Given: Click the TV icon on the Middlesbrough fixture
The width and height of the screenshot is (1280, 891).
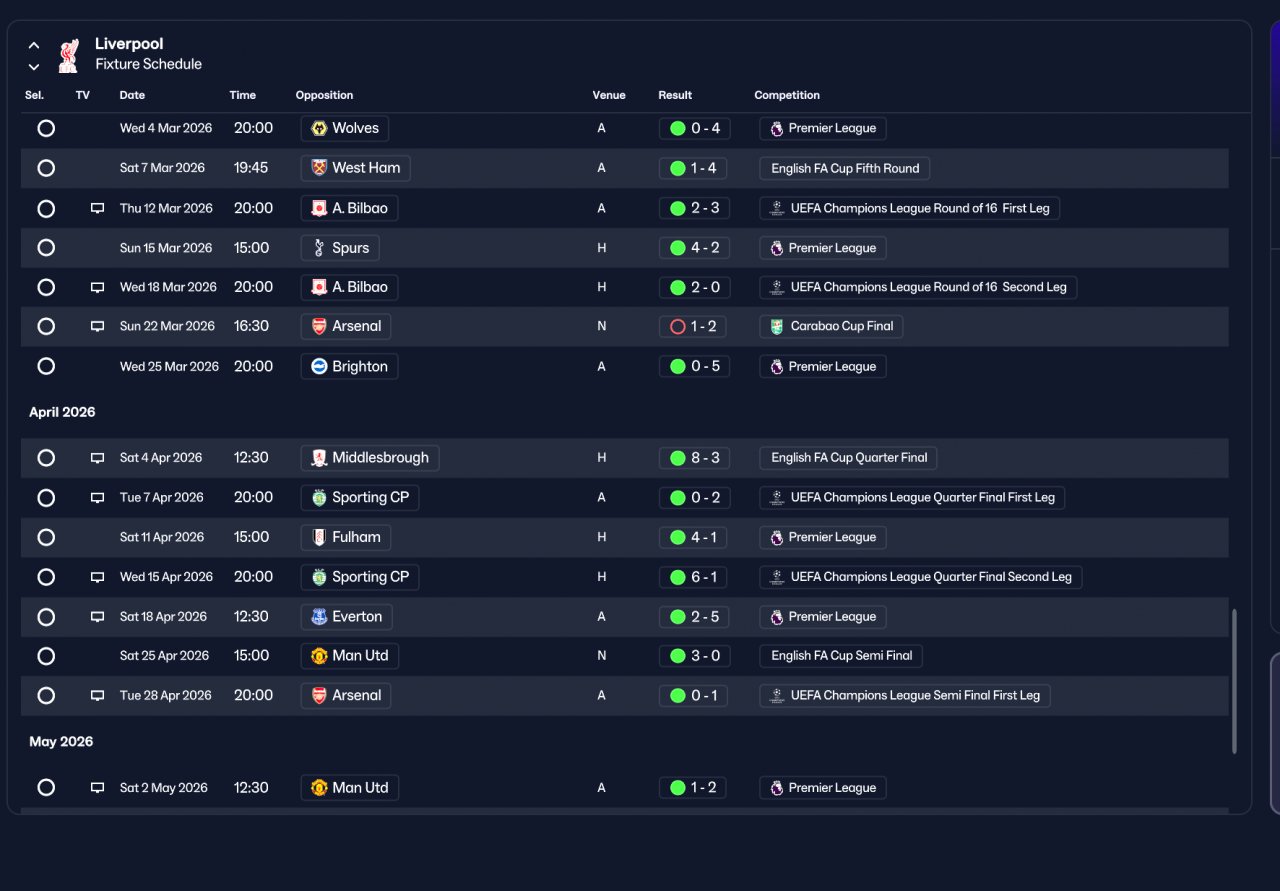Looking at the screenshot, I should pos(97,458).
